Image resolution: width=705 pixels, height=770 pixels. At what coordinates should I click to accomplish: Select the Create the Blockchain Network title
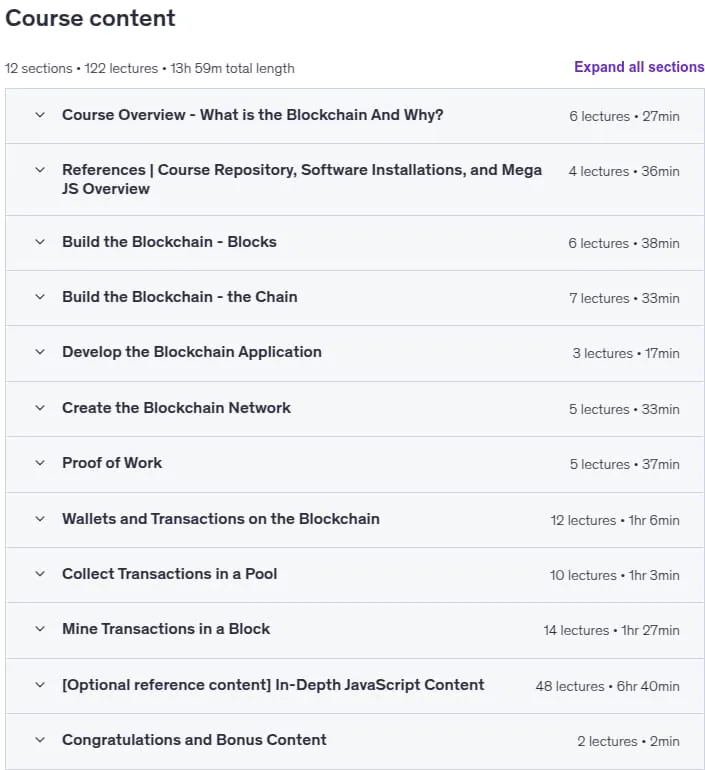click(x=176, y=408)
